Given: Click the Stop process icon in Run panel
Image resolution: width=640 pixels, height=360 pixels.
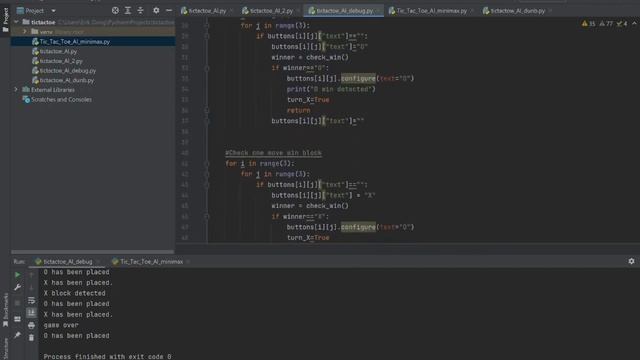Looking at the screenshot, I should coord(18,303).
